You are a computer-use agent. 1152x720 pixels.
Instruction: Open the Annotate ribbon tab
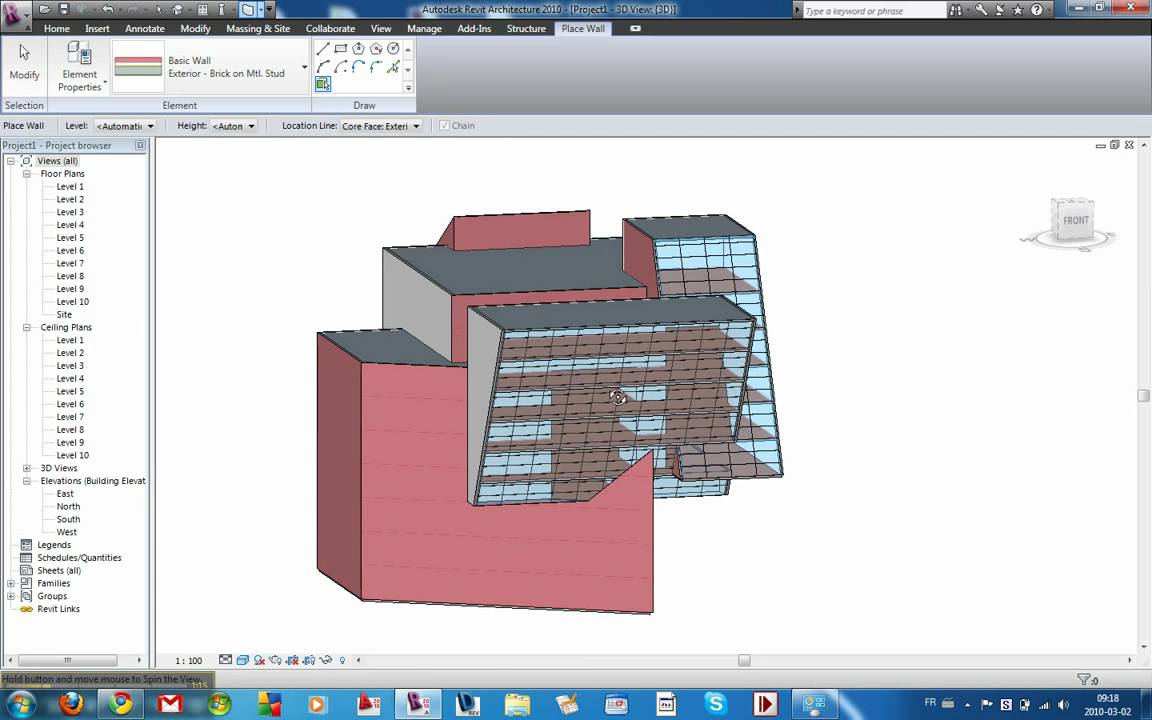145,29
